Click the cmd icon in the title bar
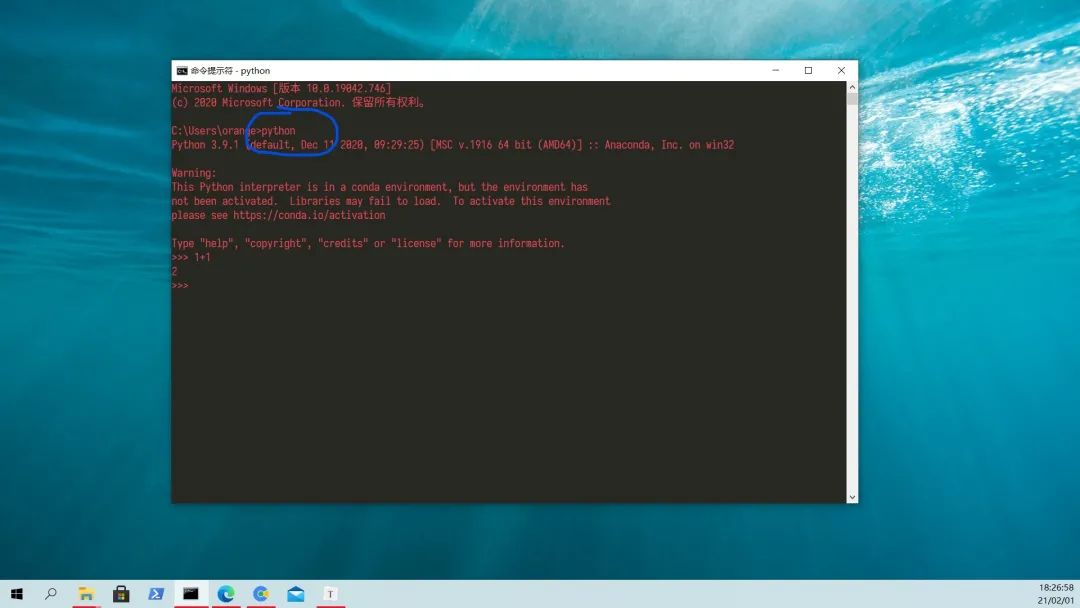Image resolution: width=1080 pixels, height=608 pixels. [182, 71]
